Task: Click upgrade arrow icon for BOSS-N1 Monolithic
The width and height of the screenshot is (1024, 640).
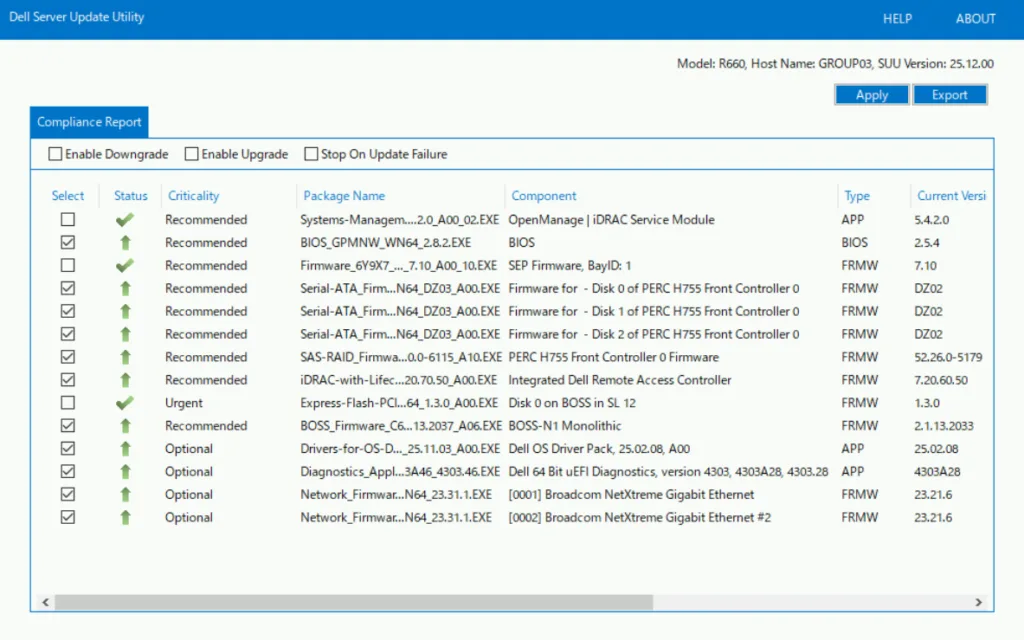Action: (125, 426)
